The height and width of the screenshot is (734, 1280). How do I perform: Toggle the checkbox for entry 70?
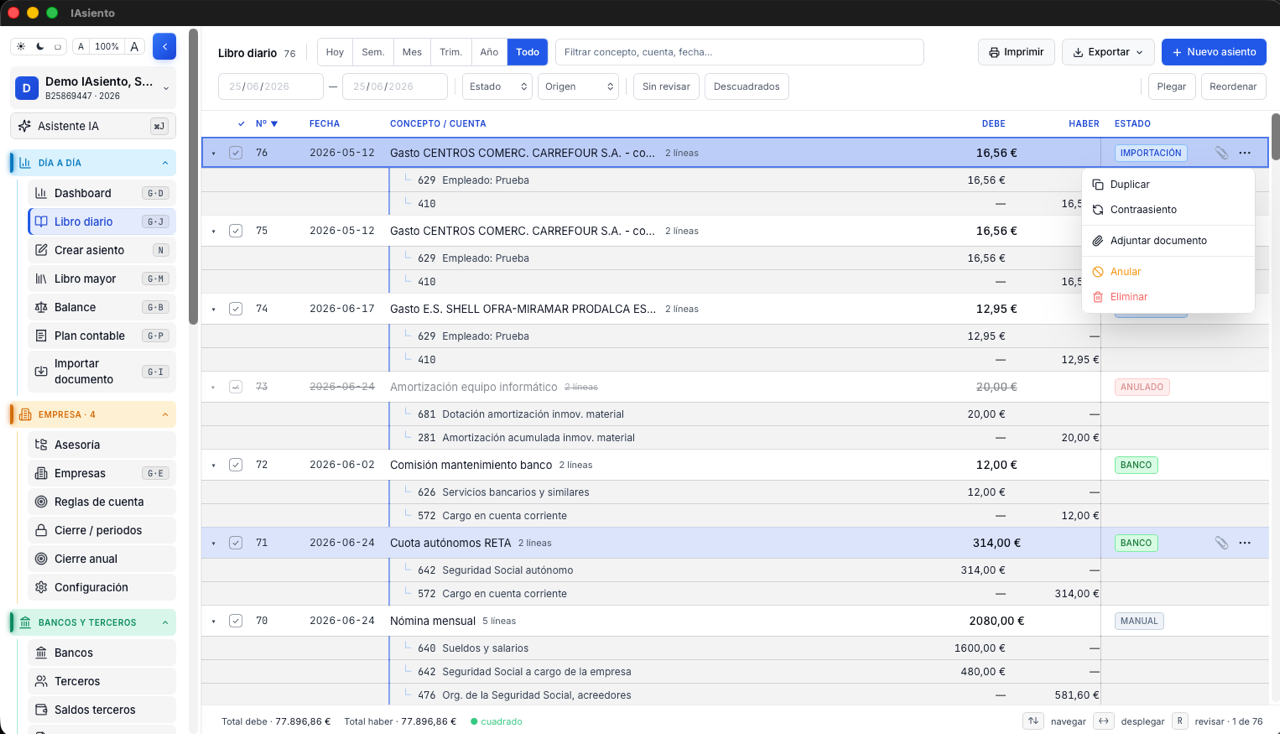pyautogui.click(x=235, y=621)
